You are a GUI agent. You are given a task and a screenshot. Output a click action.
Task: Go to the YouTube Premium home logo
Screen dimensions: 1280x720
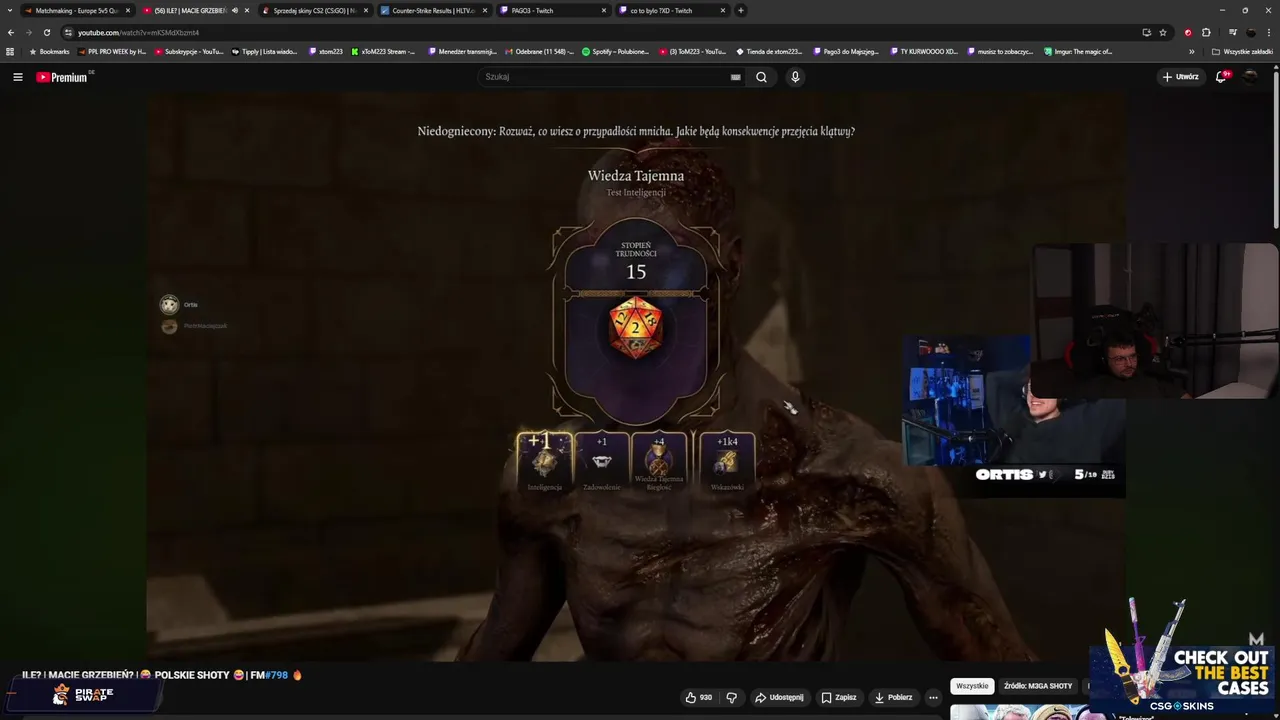click(x=62, y=77)
